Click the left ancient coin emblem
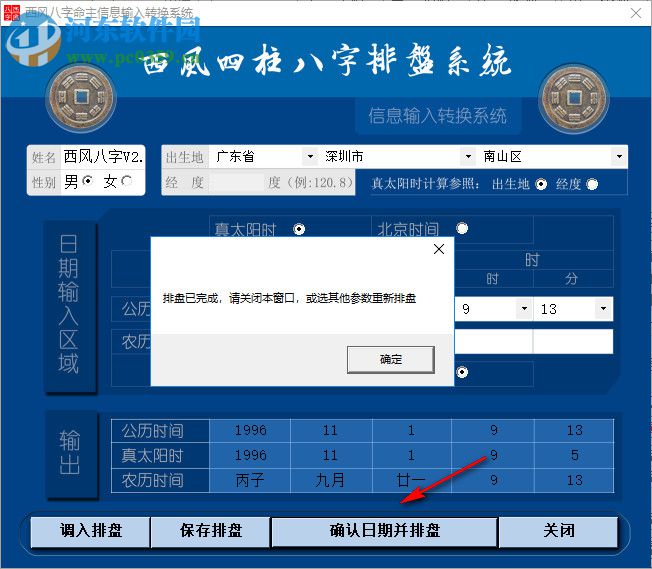The width and height of the screenshot is (652, 569). click(81, 98)
